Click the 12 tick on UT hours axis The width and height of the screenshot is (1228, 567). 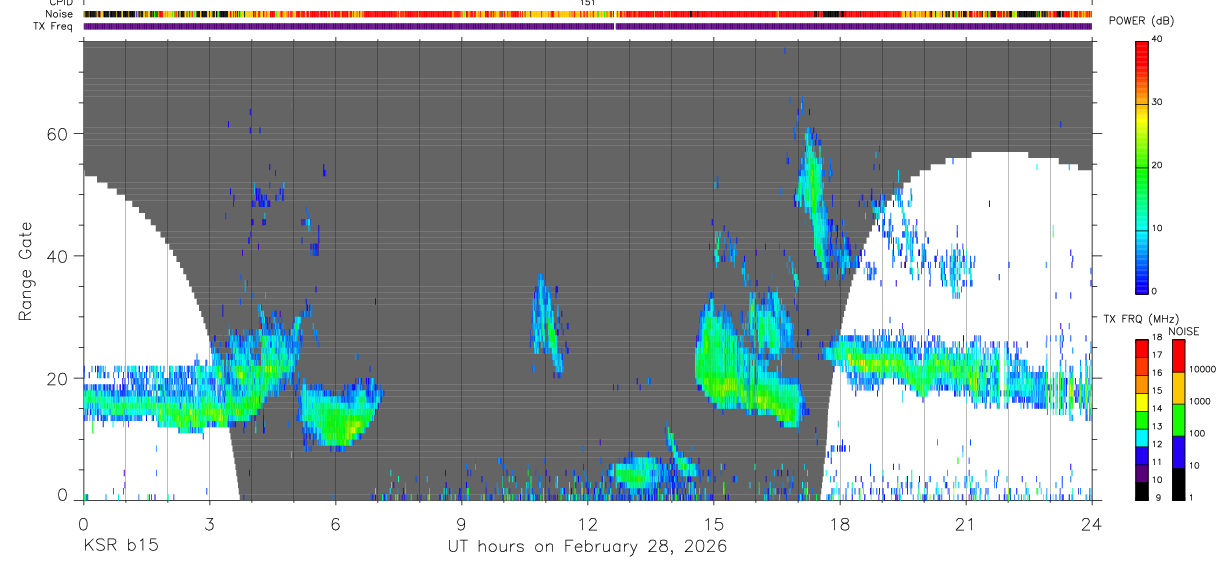tap(587, 523)
